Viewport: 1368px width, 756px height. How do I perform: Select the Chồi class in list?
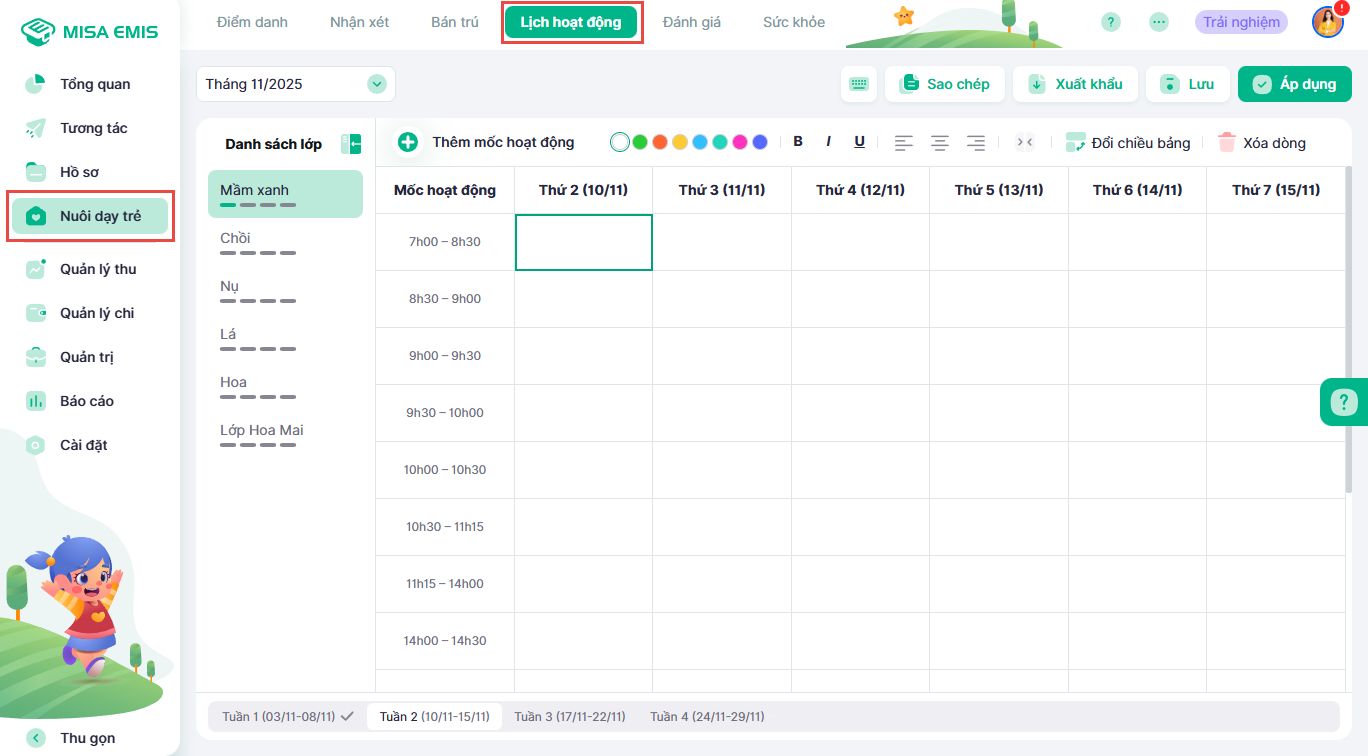235,238
